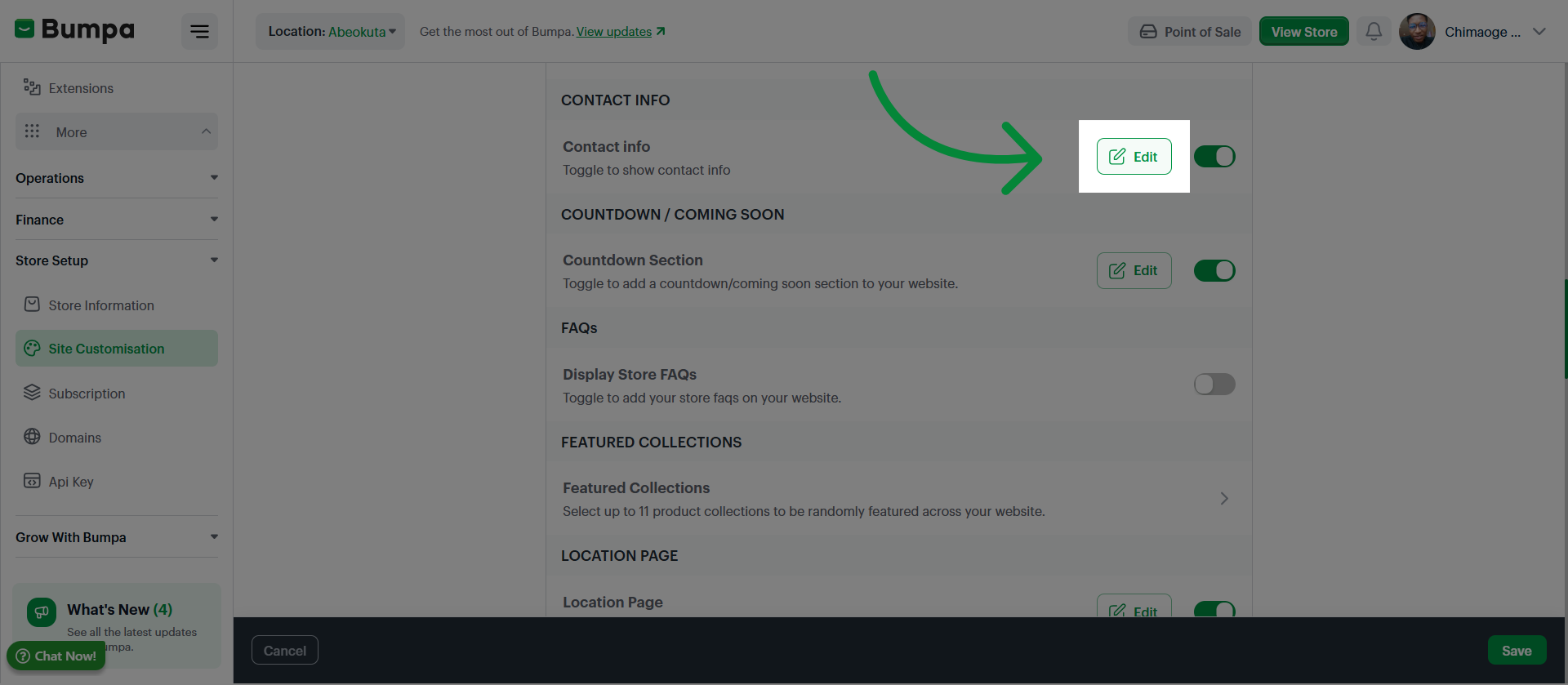
Task: Select Site Customisation menu item
Action: pyautogui.click(x=117, y=349)
